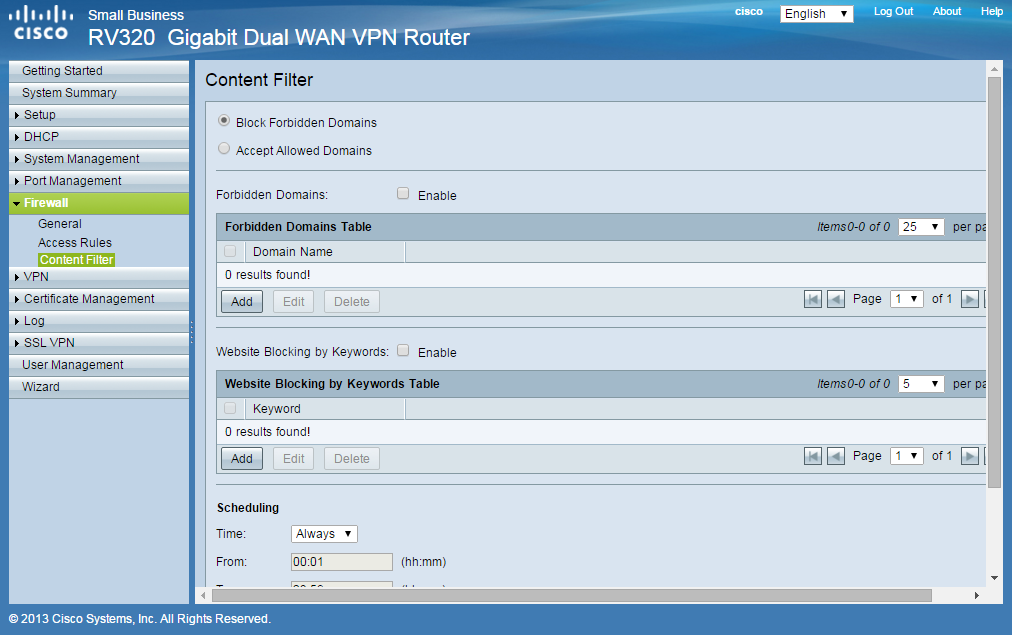
Task: Go to first page of Forbidden Domains Table
Action: tap(812, 298)
